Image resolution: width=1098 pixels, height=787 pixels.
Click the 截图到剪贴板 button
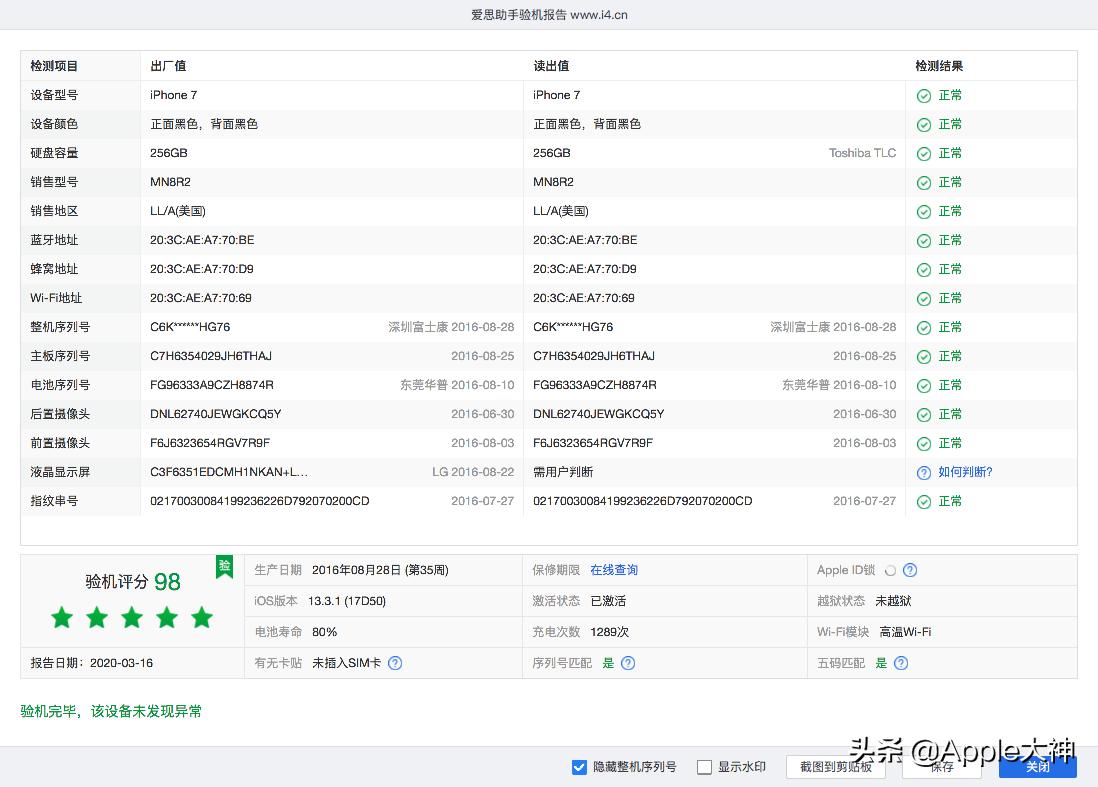[x=836, y=766]
